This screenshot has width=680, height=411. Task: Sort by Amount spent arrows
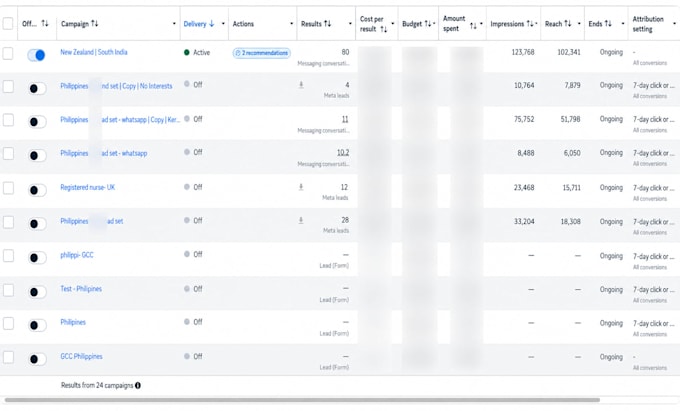tap(473, 26)
